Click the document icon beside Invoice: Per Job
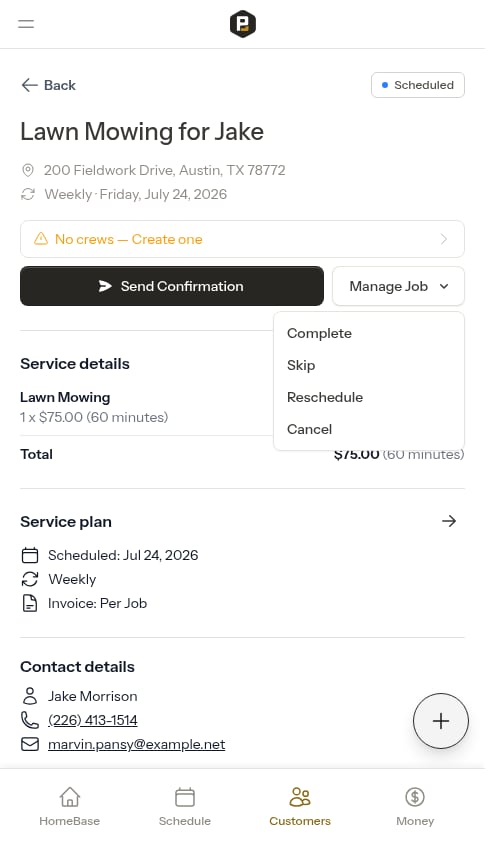Viewport: 500px width, 845px height. coord(30,603)
